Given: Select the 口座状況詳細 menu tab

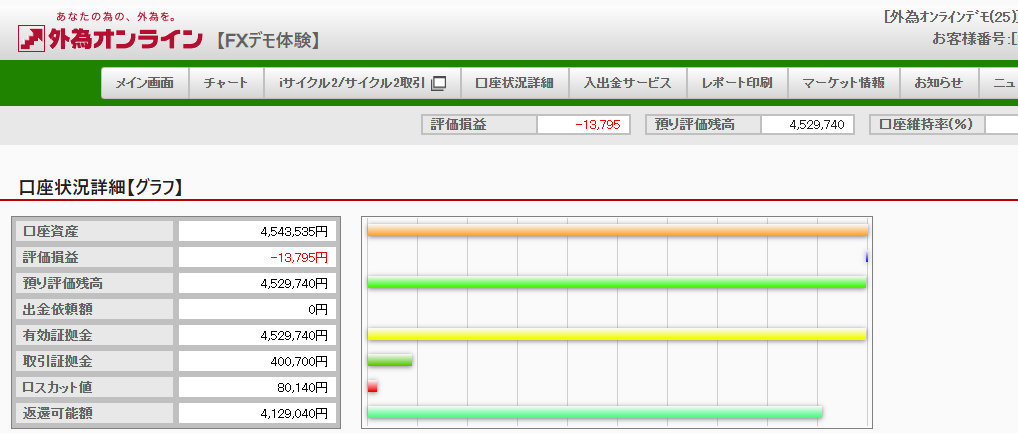Looking at the screenshot, I should coord(514,83).
